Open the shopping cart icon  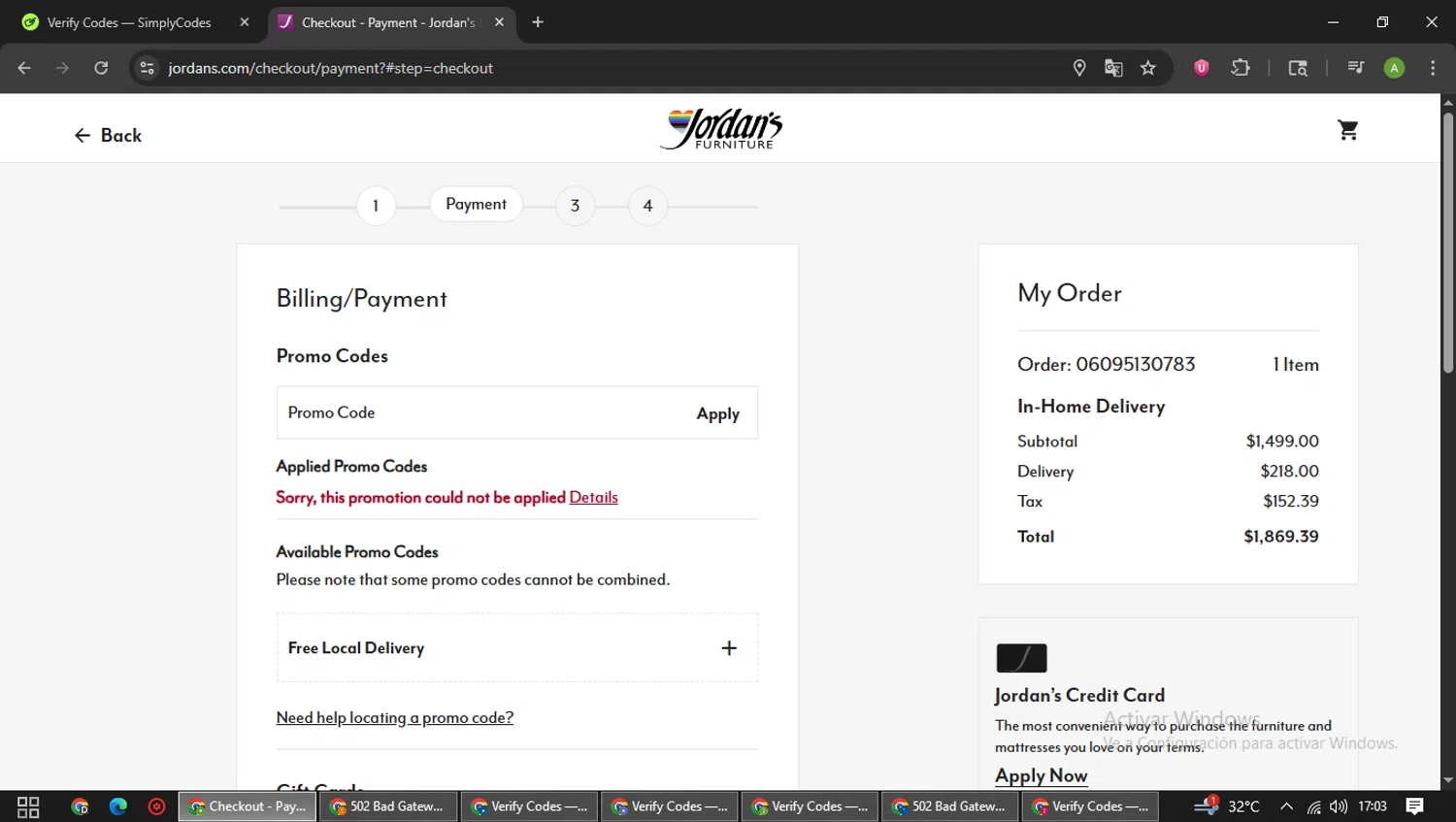point(1347,130)
